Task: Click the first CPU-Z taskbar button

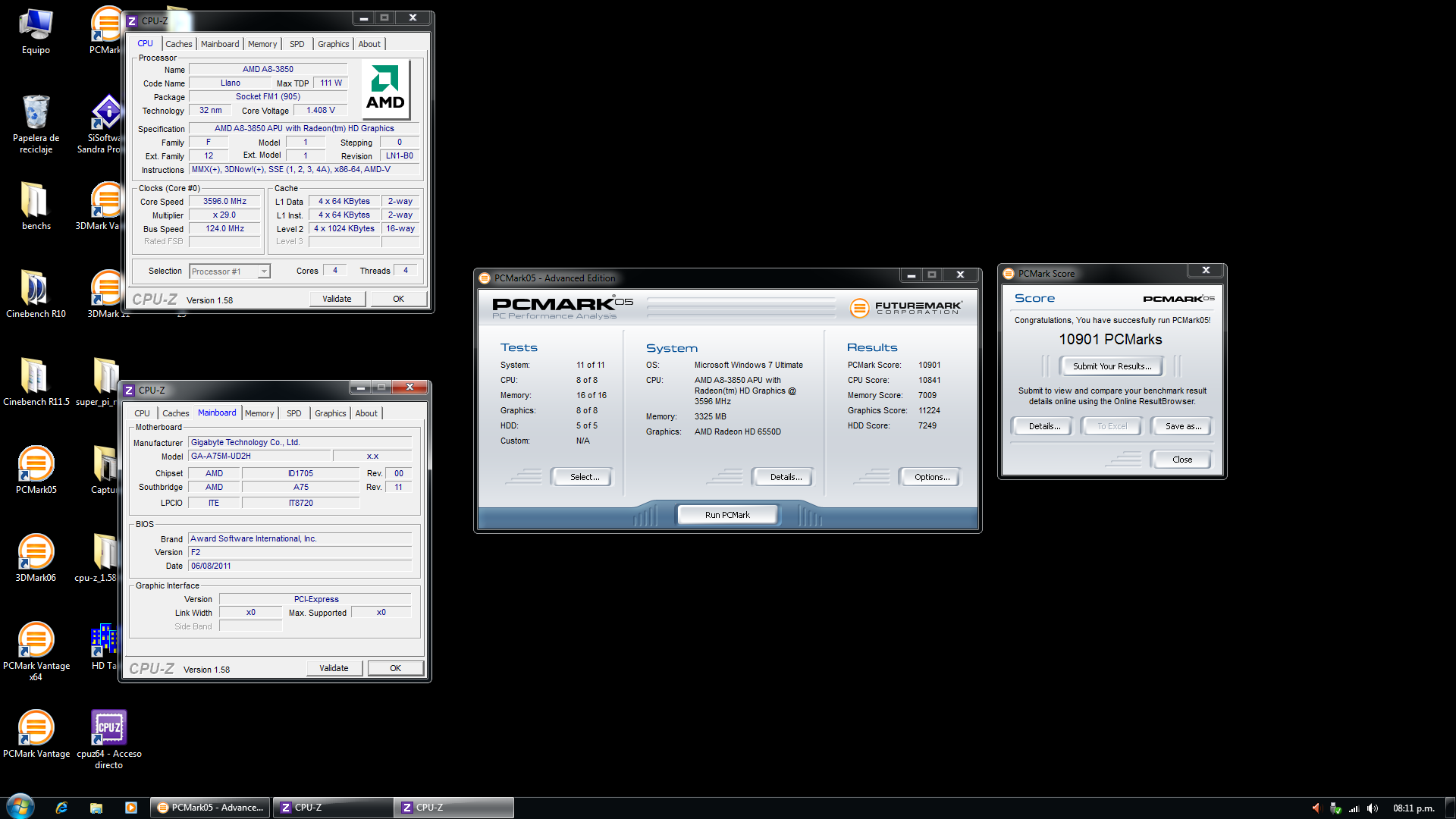Action: point(332,808)
